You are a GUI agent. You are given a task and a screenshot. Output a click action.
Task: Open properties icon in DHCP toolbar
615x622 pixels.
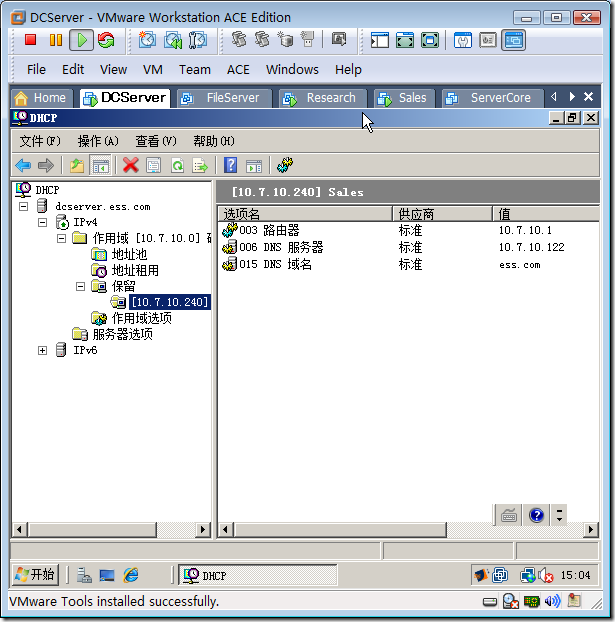pos(154,165)
